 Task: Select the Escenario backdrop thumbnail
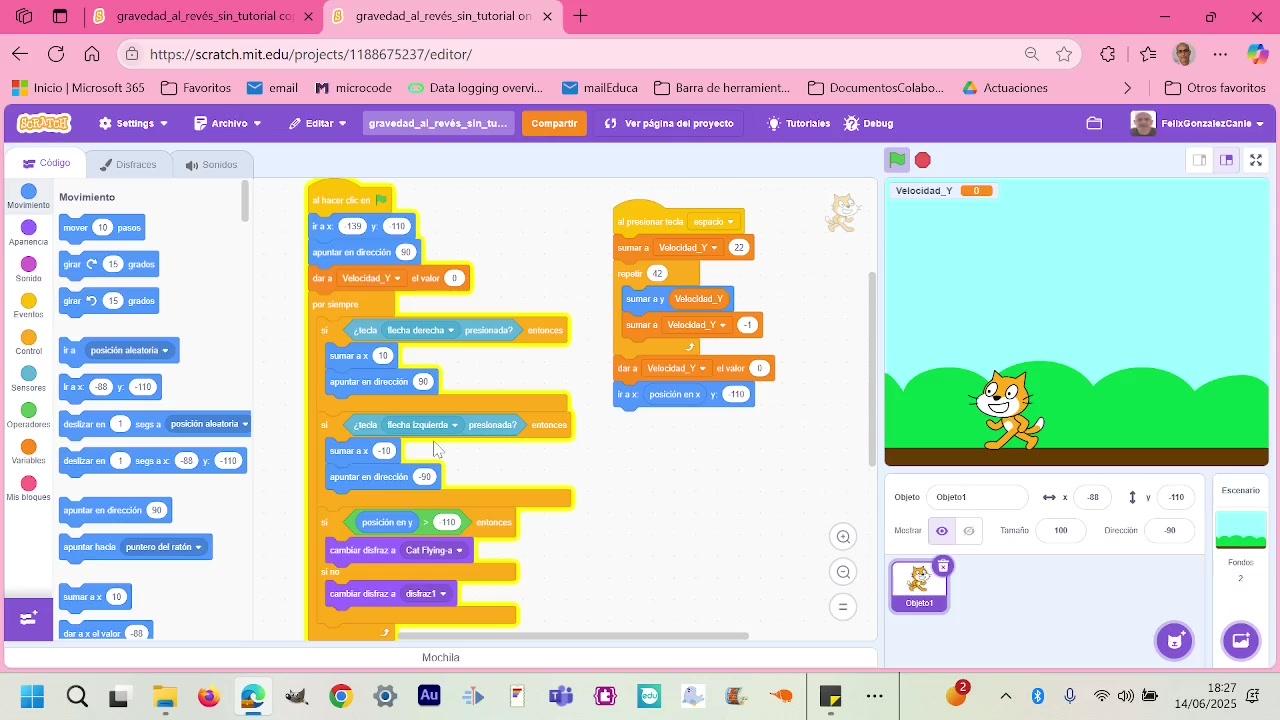[1241, 531]
